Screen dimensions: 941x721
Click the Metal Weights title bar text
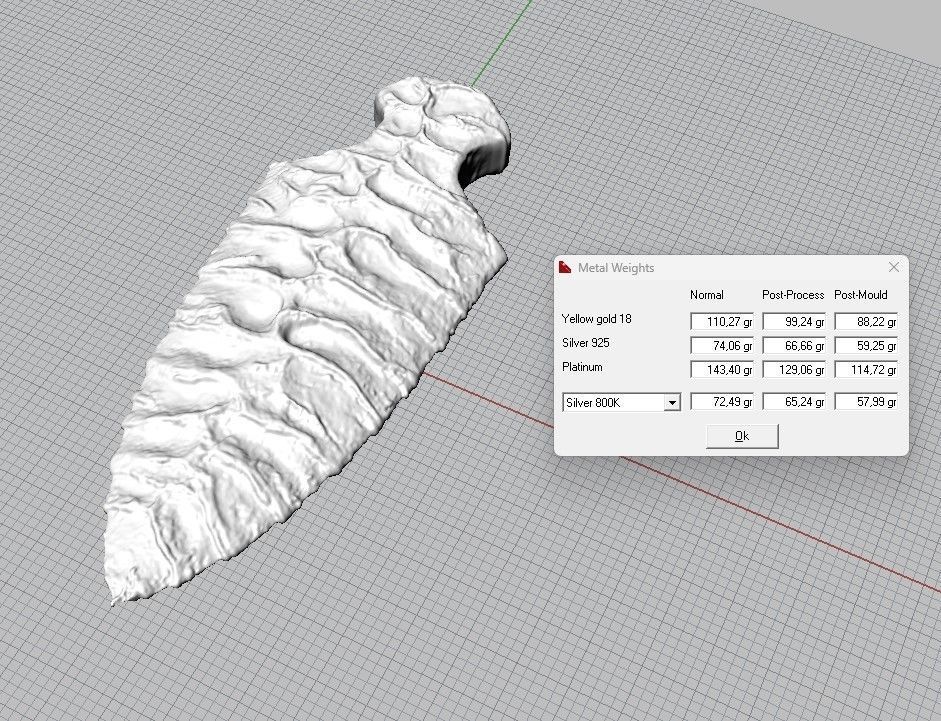tap(616, 268)
